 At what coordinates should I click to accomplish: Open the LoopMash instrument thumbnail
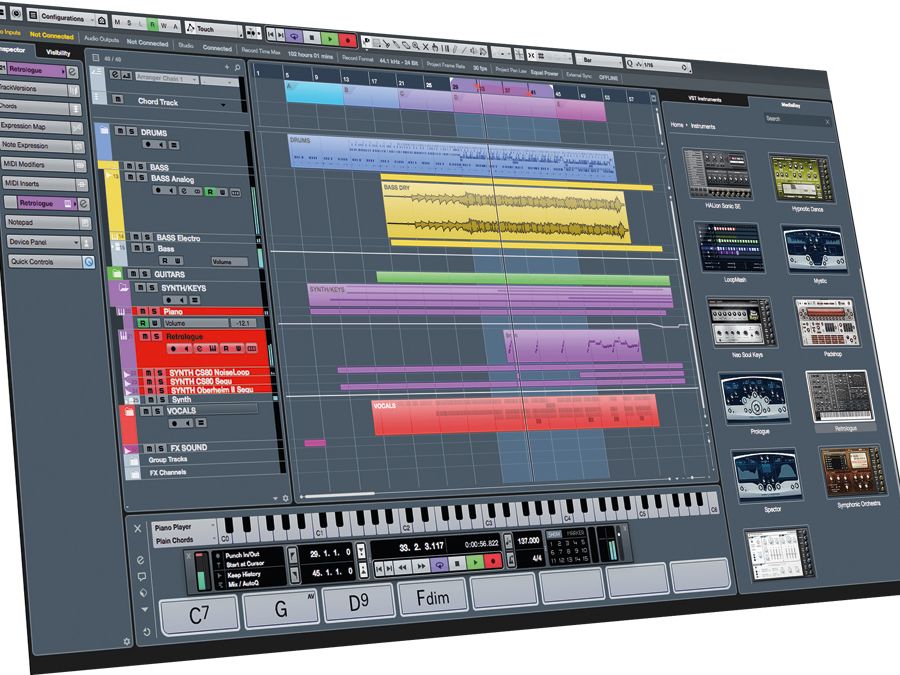(x=731, y=248)
